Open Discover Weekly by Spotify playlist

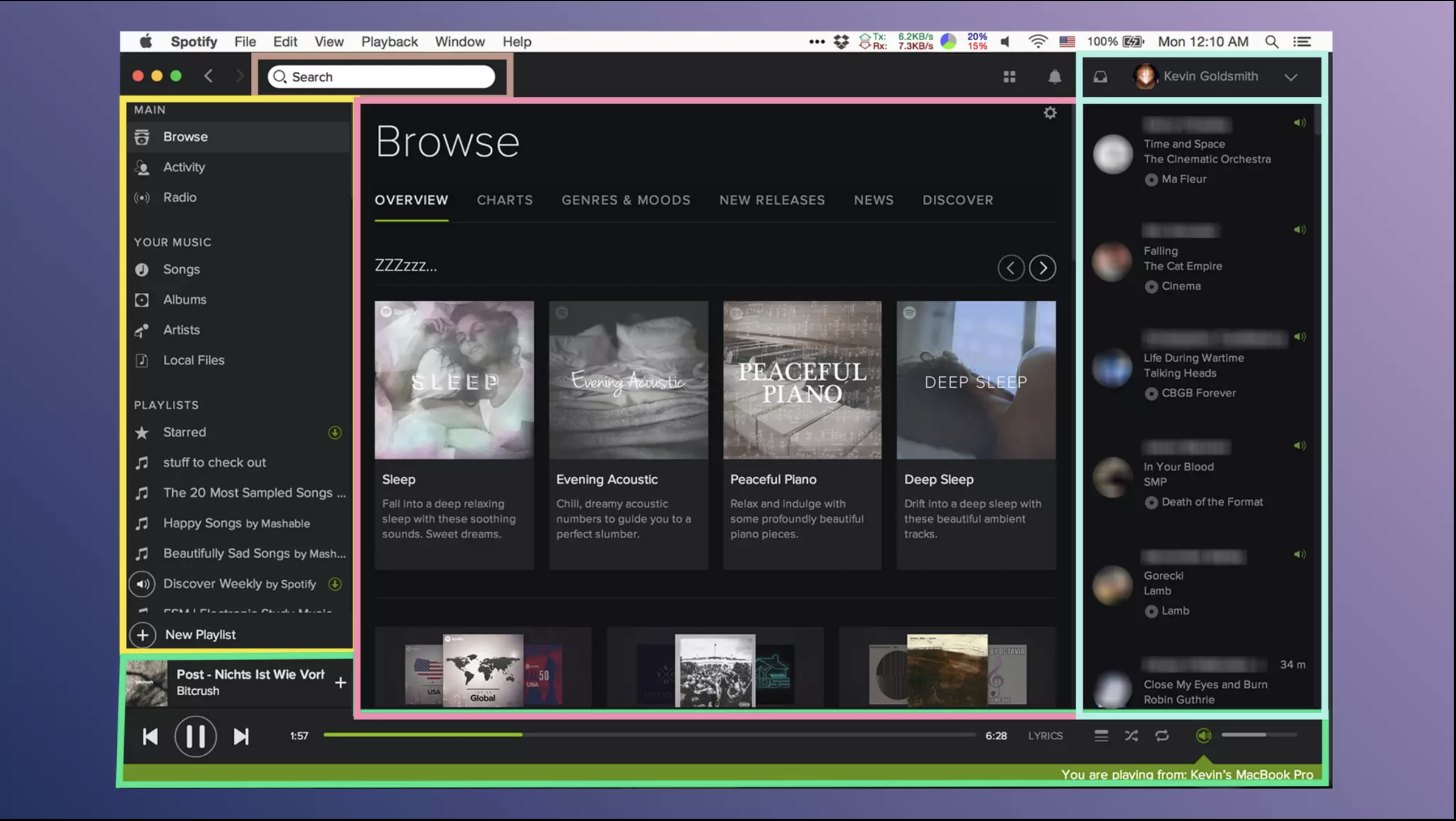239,584
